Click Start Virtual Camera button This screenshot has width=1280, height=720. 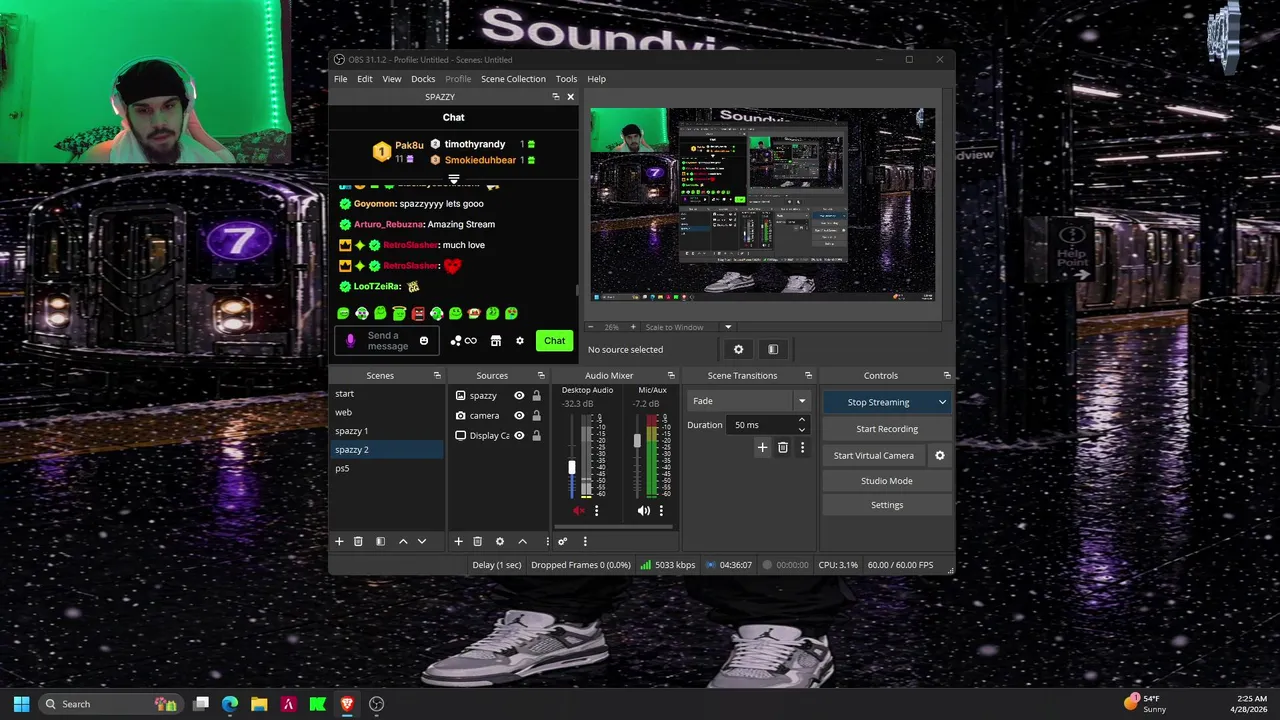[874, 455]
